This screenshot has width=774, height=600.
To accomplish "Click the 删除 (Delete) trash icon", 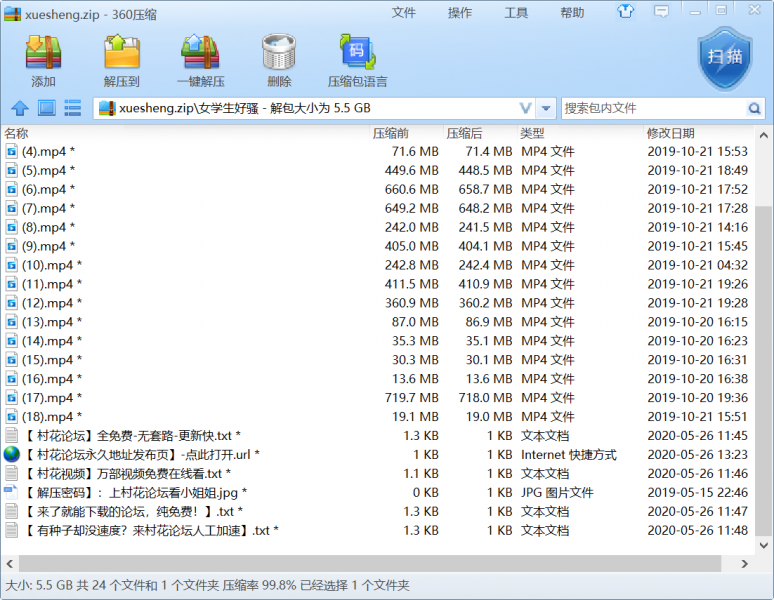I will coord(279,58).
